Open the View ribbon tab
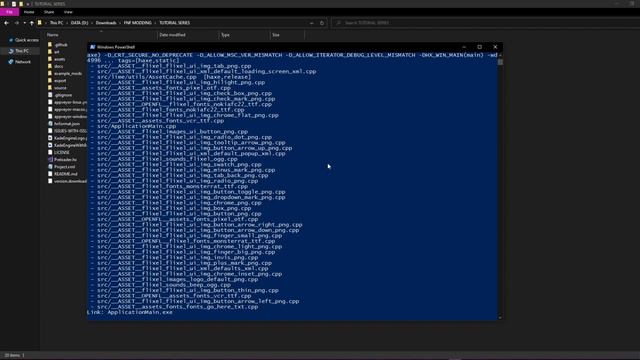Image resolution: width=640 pixels, height=360 pixels. 68,12
